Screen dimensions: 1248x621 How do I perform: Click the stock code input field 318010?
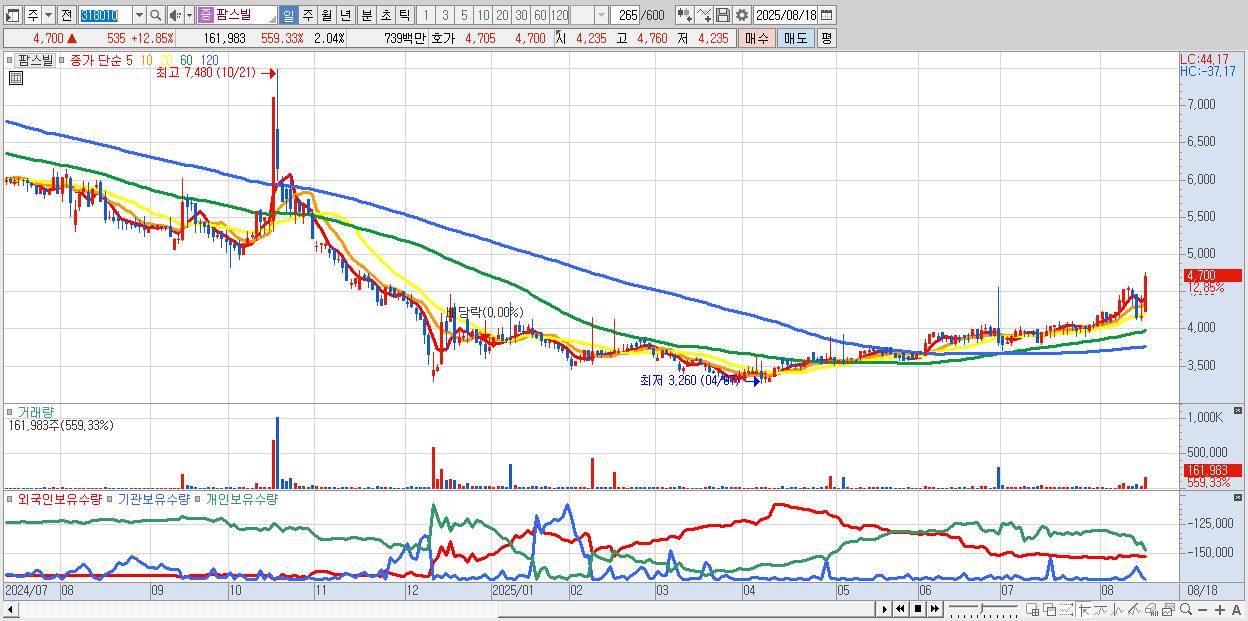tap(105, 15)
